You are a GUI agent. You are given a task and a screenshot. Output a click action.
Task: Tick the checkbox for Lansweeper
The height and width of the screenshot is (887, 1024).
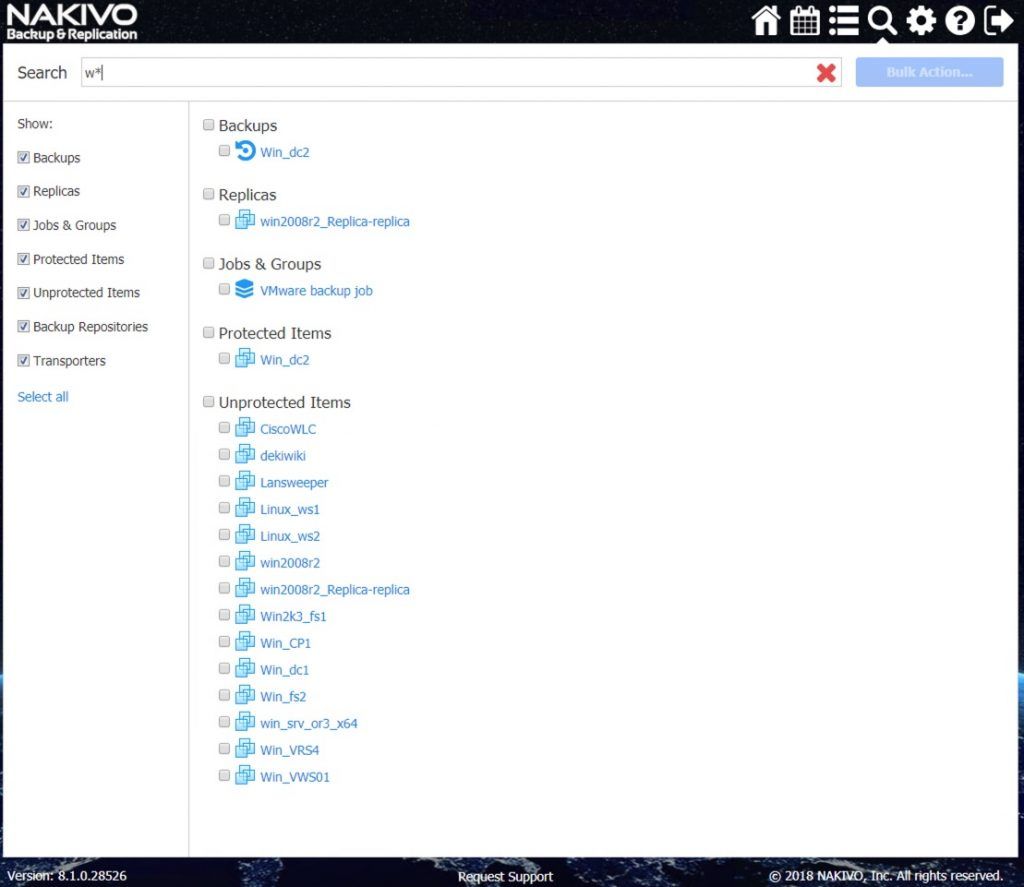point(224,481)
